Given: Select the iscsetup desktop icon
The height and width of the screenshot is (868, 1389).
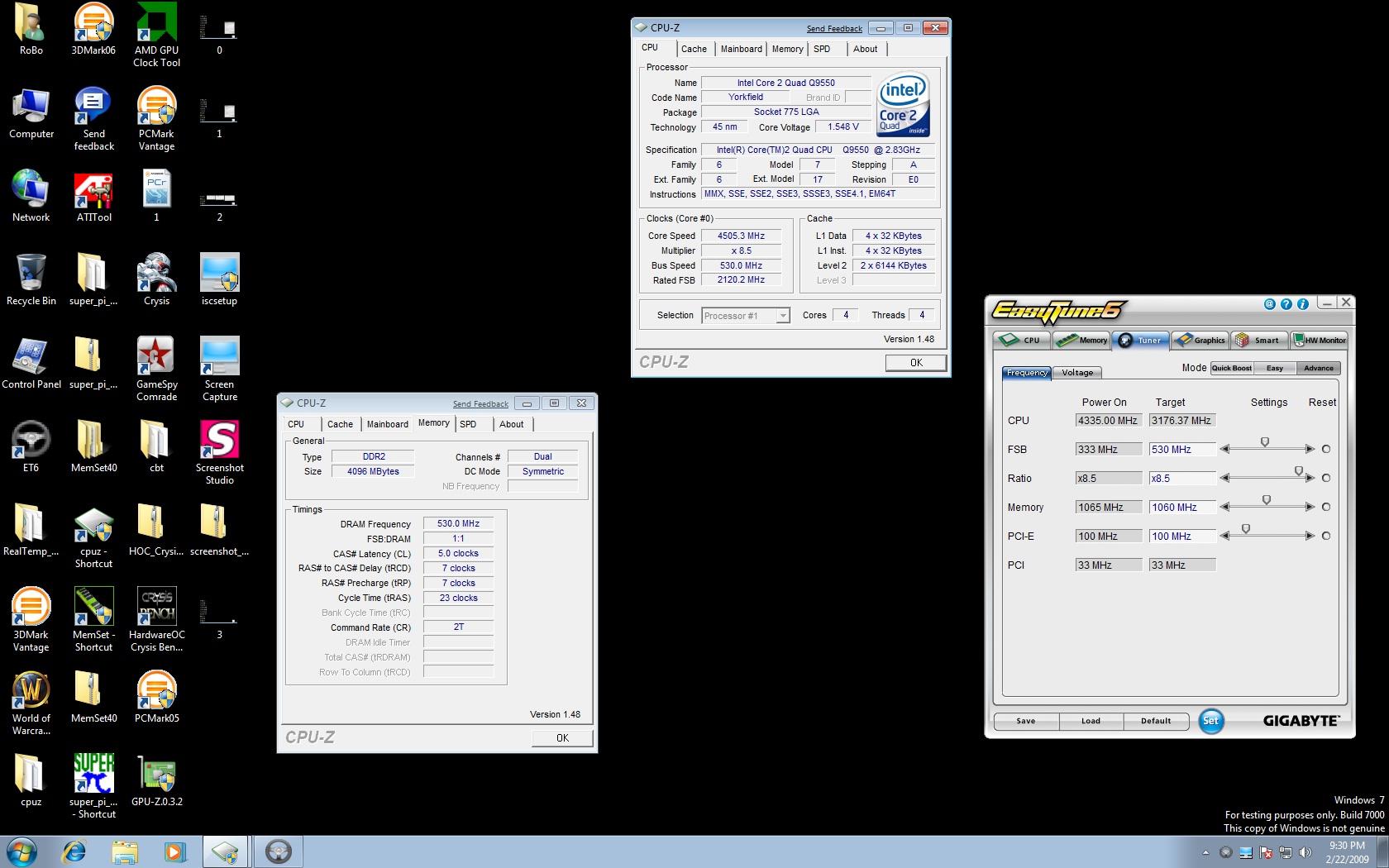Looking at the screenshot, I should (x=219, y=280).
